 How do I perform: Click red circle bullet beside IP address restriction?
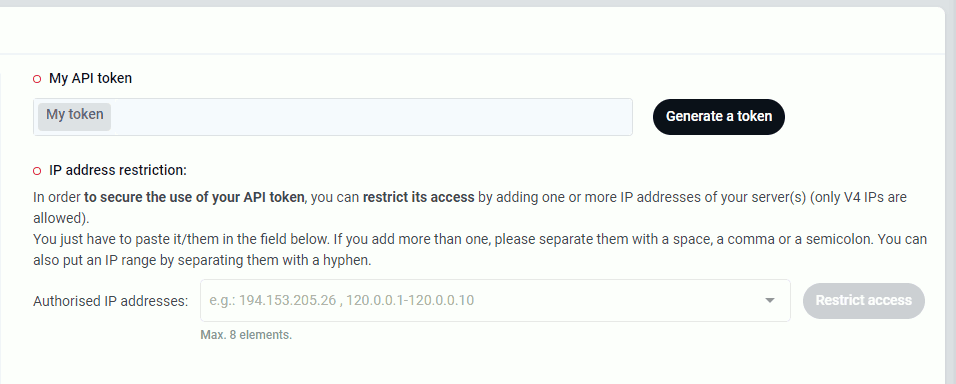(37, 171)
